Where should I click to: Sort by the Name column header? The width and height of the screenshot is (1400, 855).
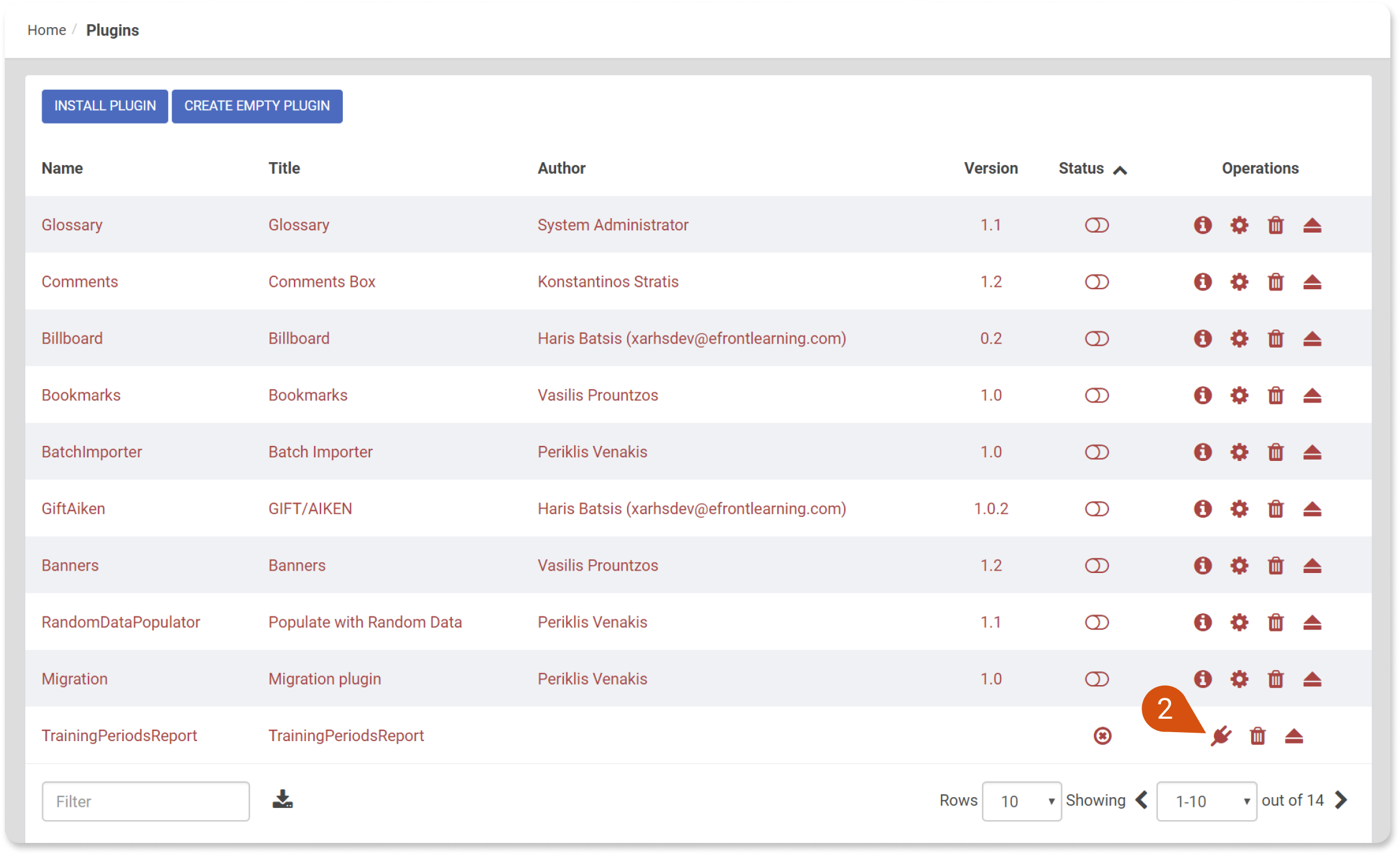[x=62, y=169]
